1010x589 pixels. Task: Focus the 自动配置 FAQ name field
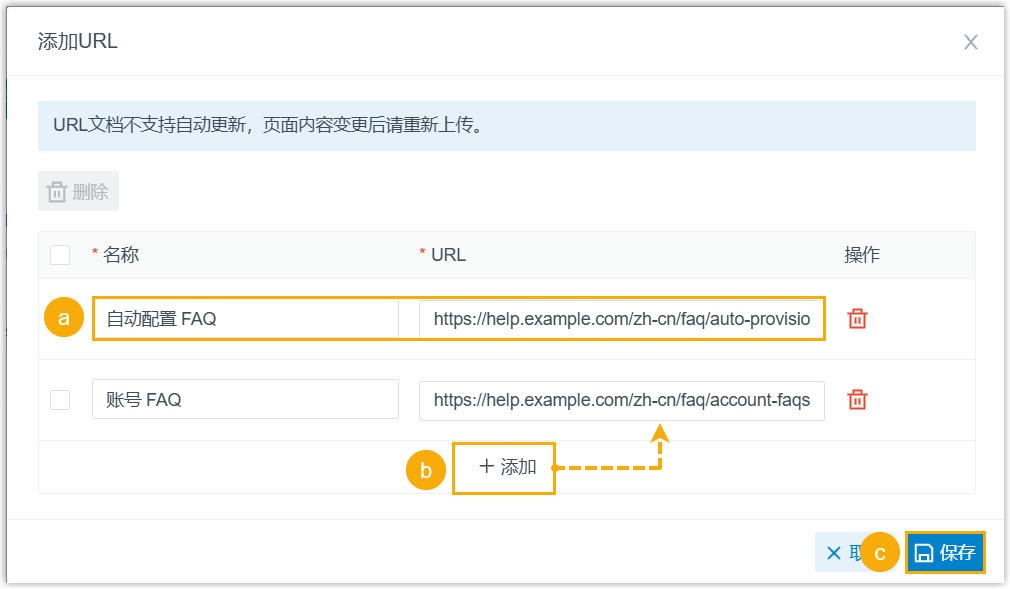pos(245,319)
